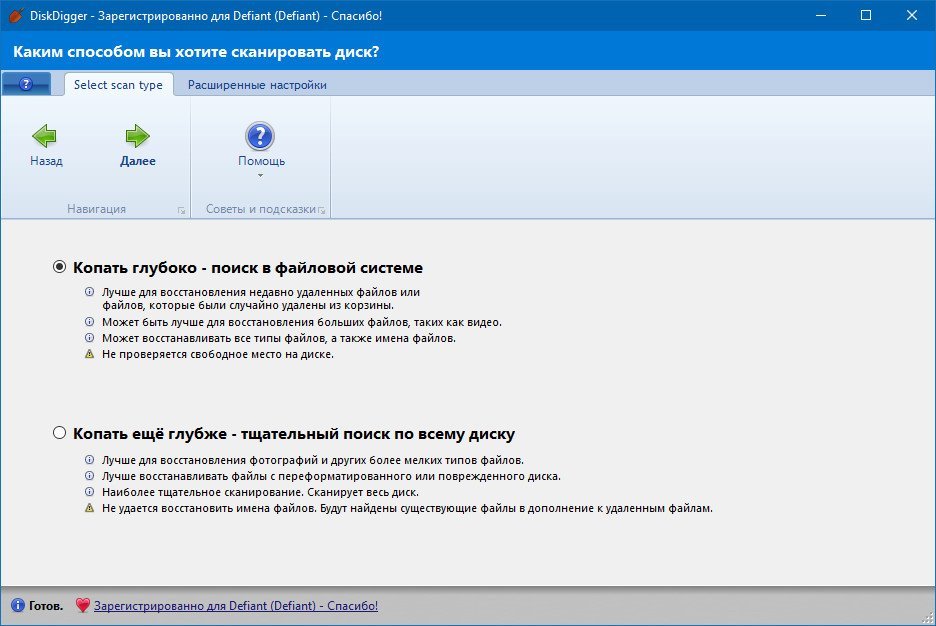This screenshot has height=626, width=936.
Task: Click the 'Копать глубоко - поиск в файловой системе' label
Action: point(248,268)
